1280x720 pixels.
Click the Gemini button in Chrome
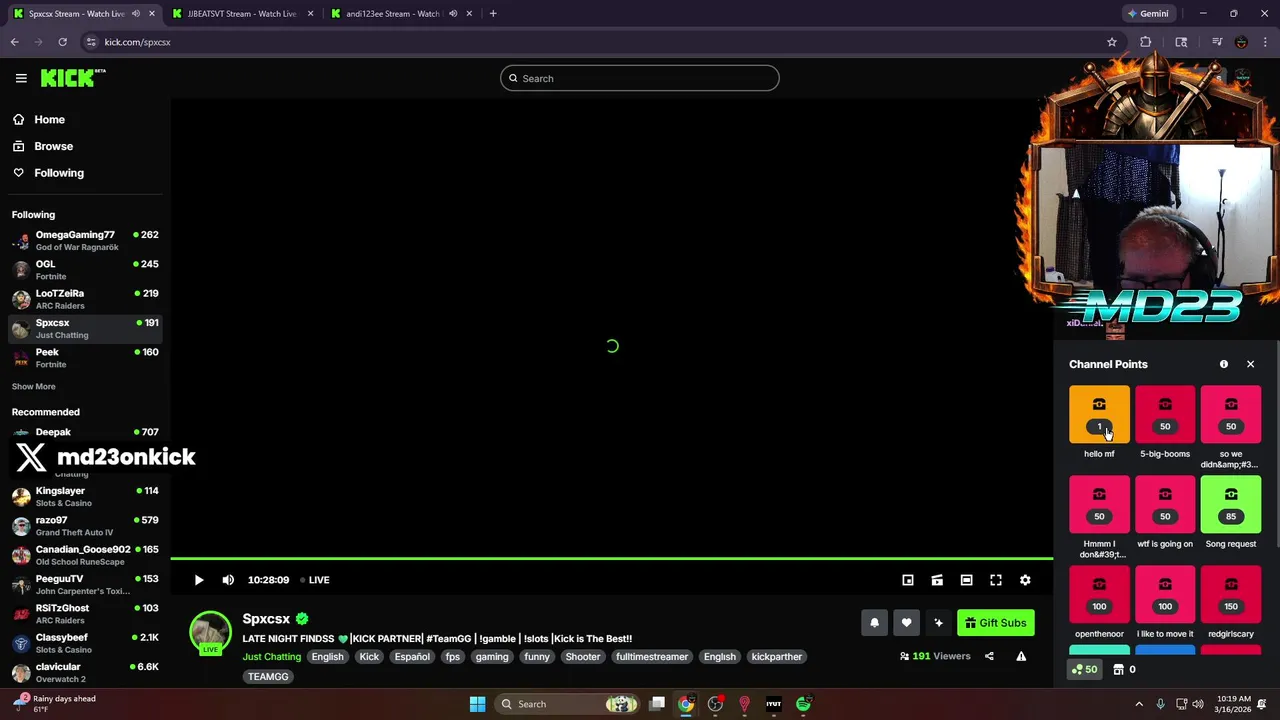coord(1147,14)
